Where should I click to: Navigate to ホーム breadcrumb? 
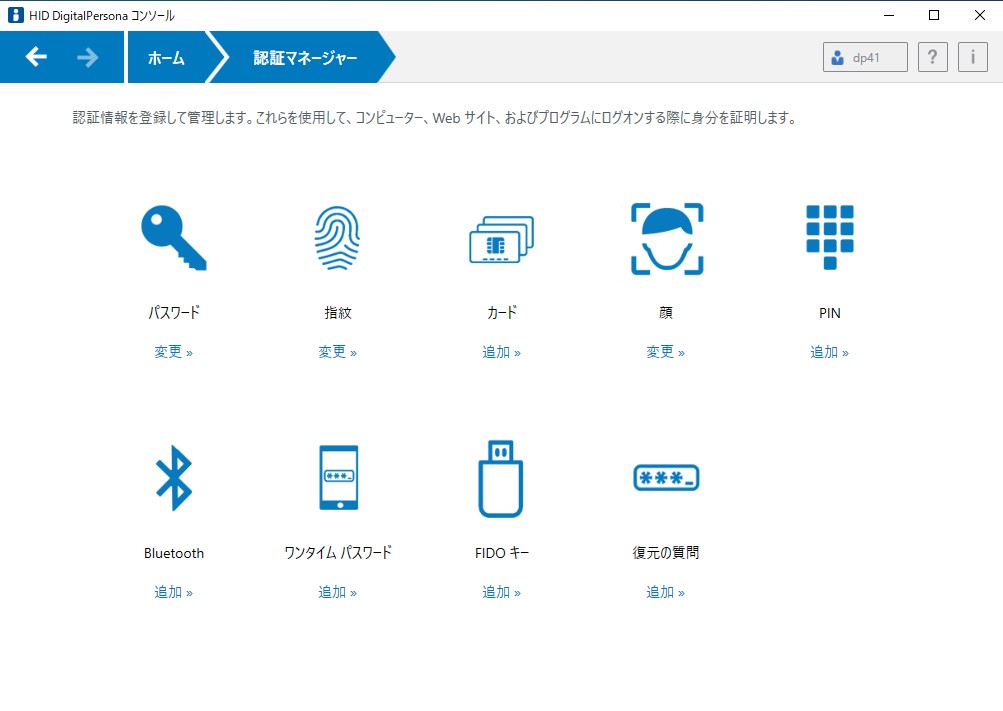(x=166, y=58)
